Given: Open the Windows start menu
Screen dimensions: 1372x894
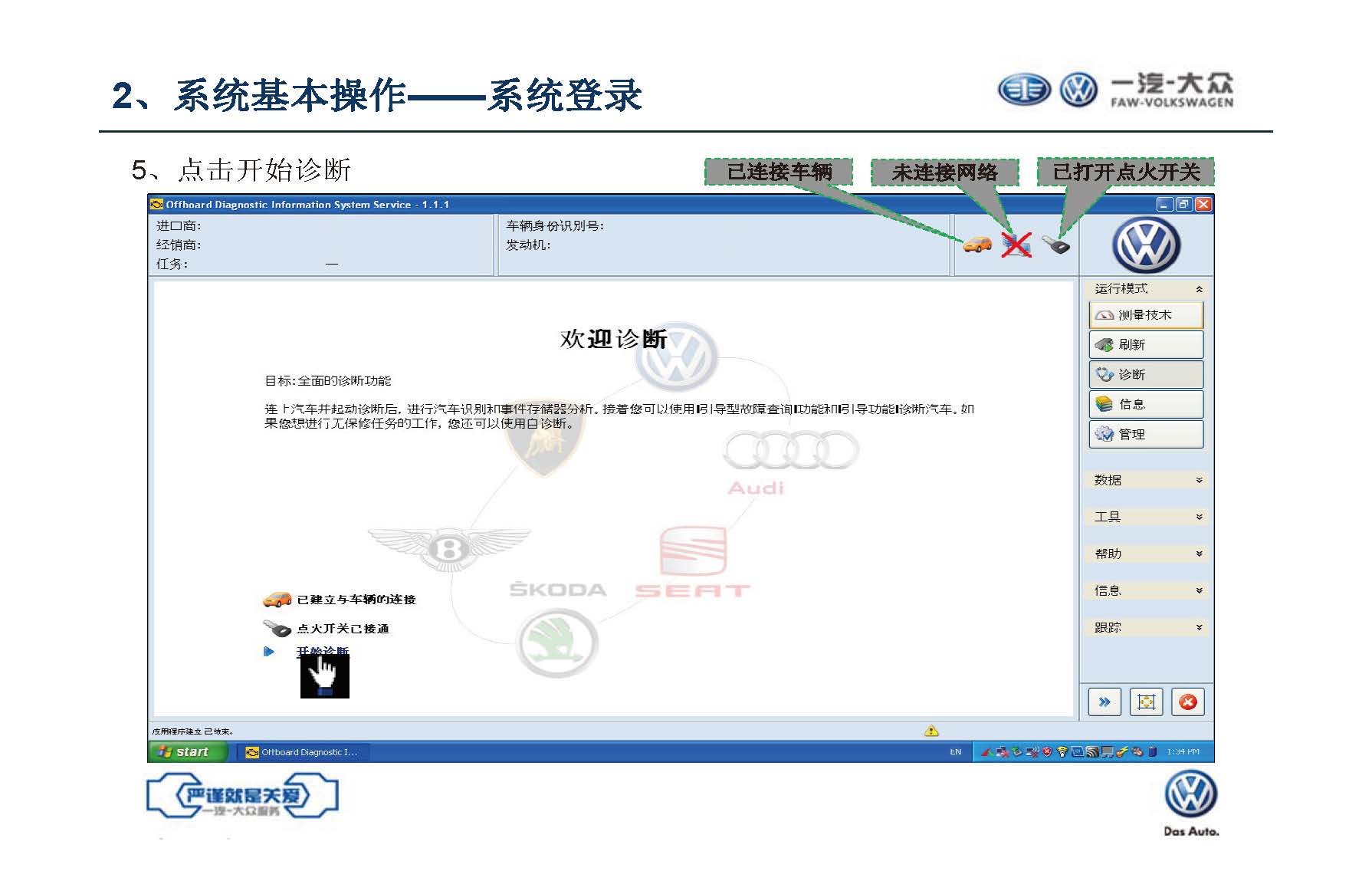Looking at the screenshot, I should click(189, 752).
